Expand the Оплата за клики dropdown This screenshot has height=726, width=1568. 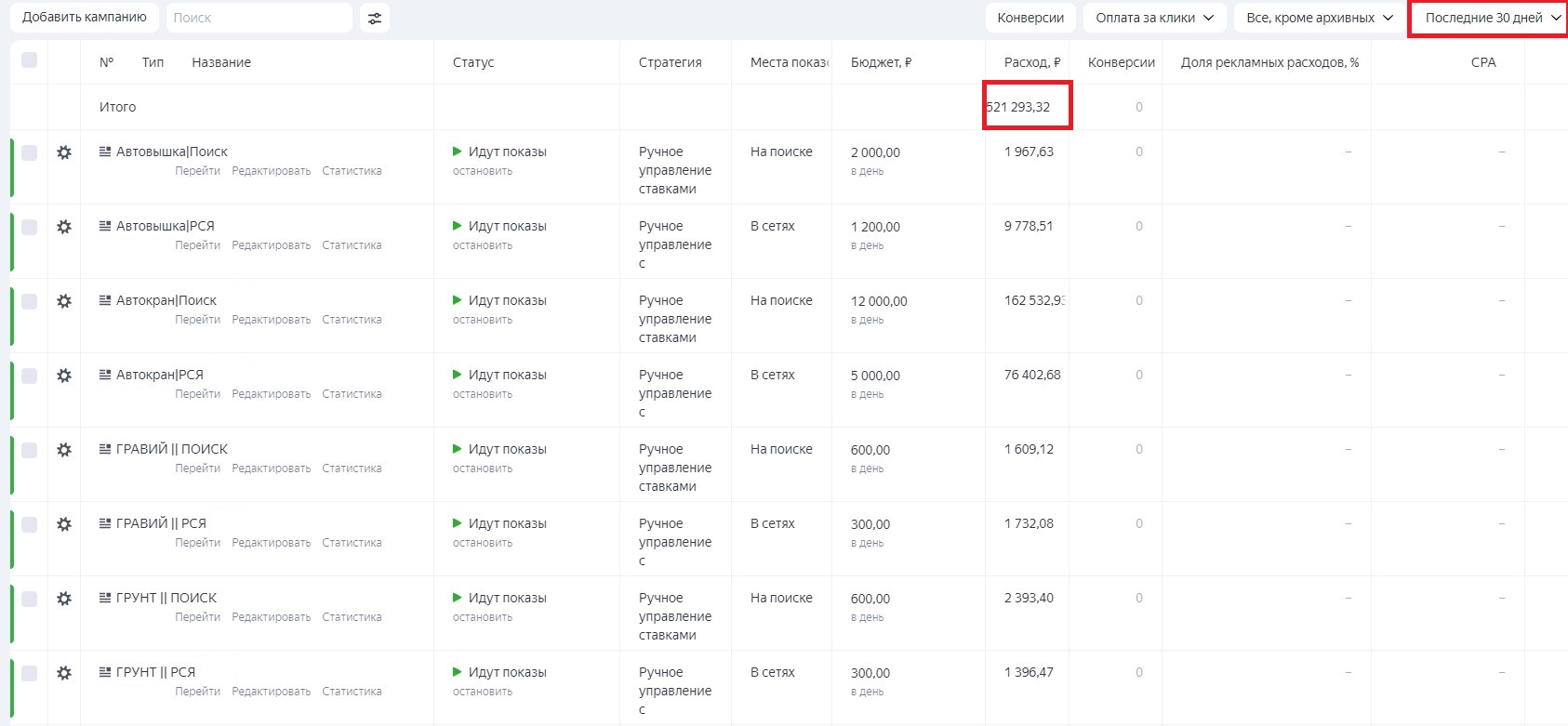click(1154, 18)
